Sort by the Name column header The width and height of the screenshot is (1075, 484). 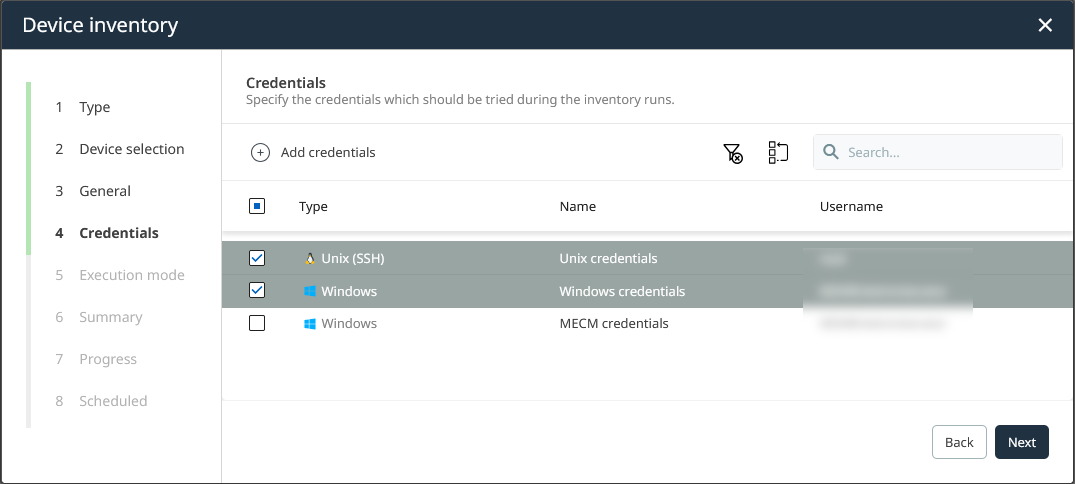[577, 207]
